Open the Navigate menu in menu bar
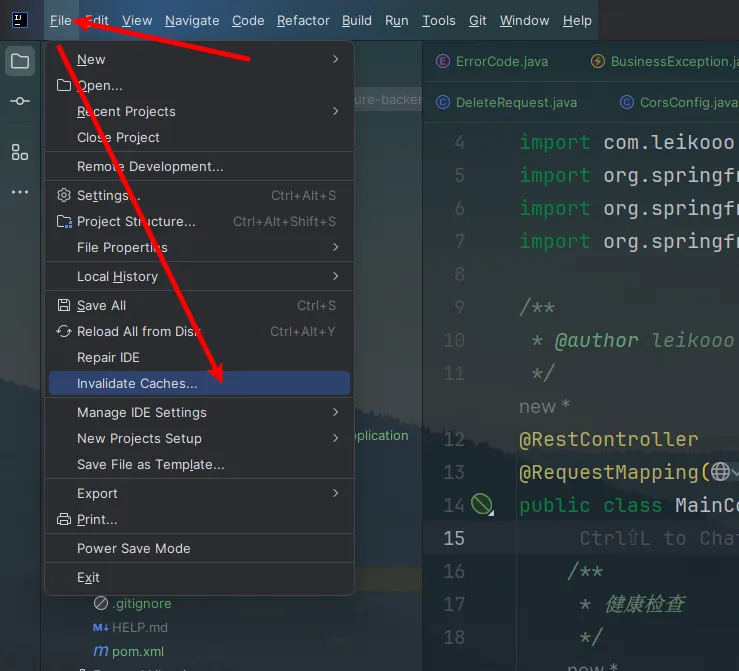739x671 pixels. point(192,20)
